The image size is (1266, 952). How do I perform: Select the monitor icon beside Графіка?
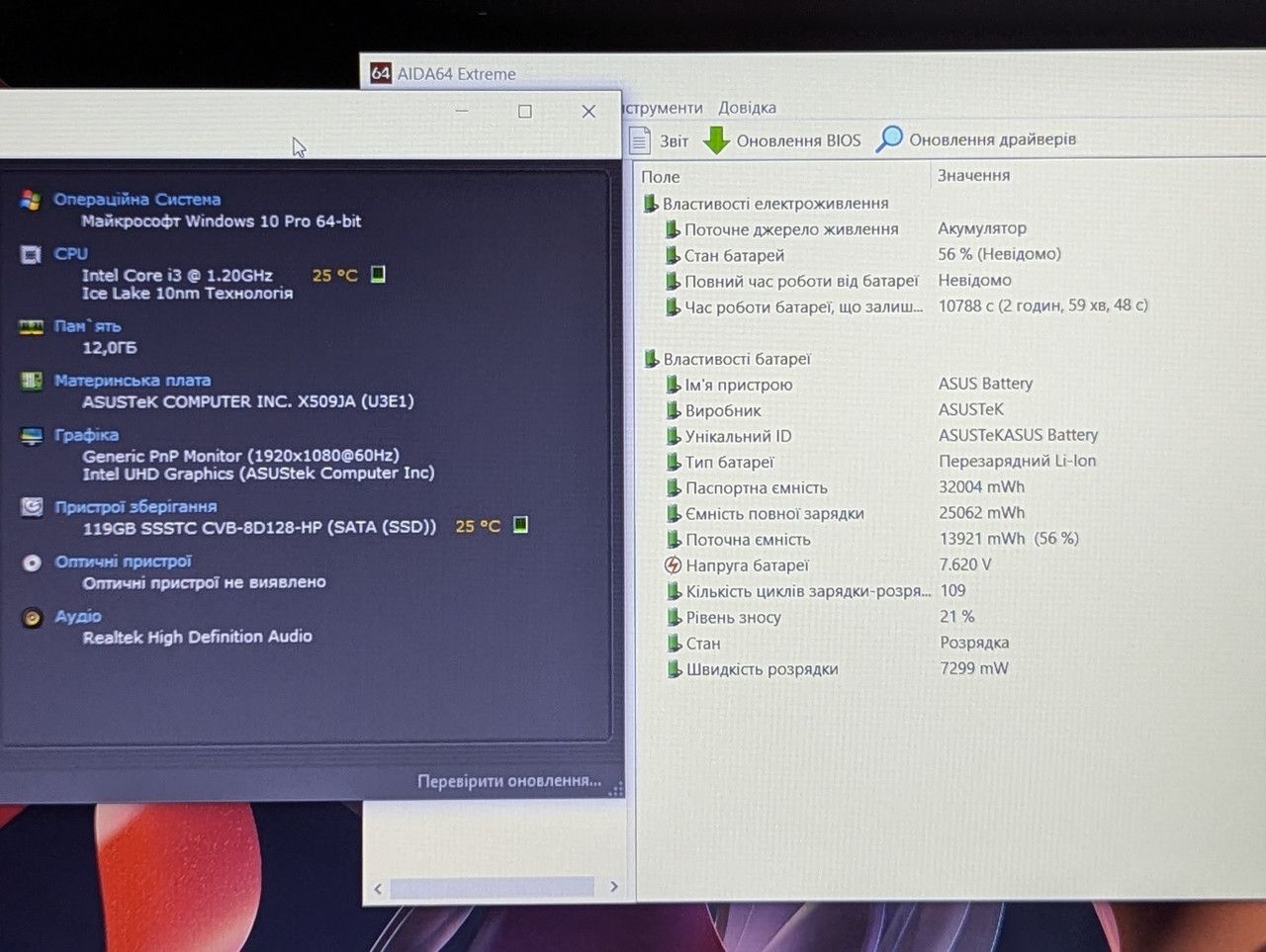point(32,435)
